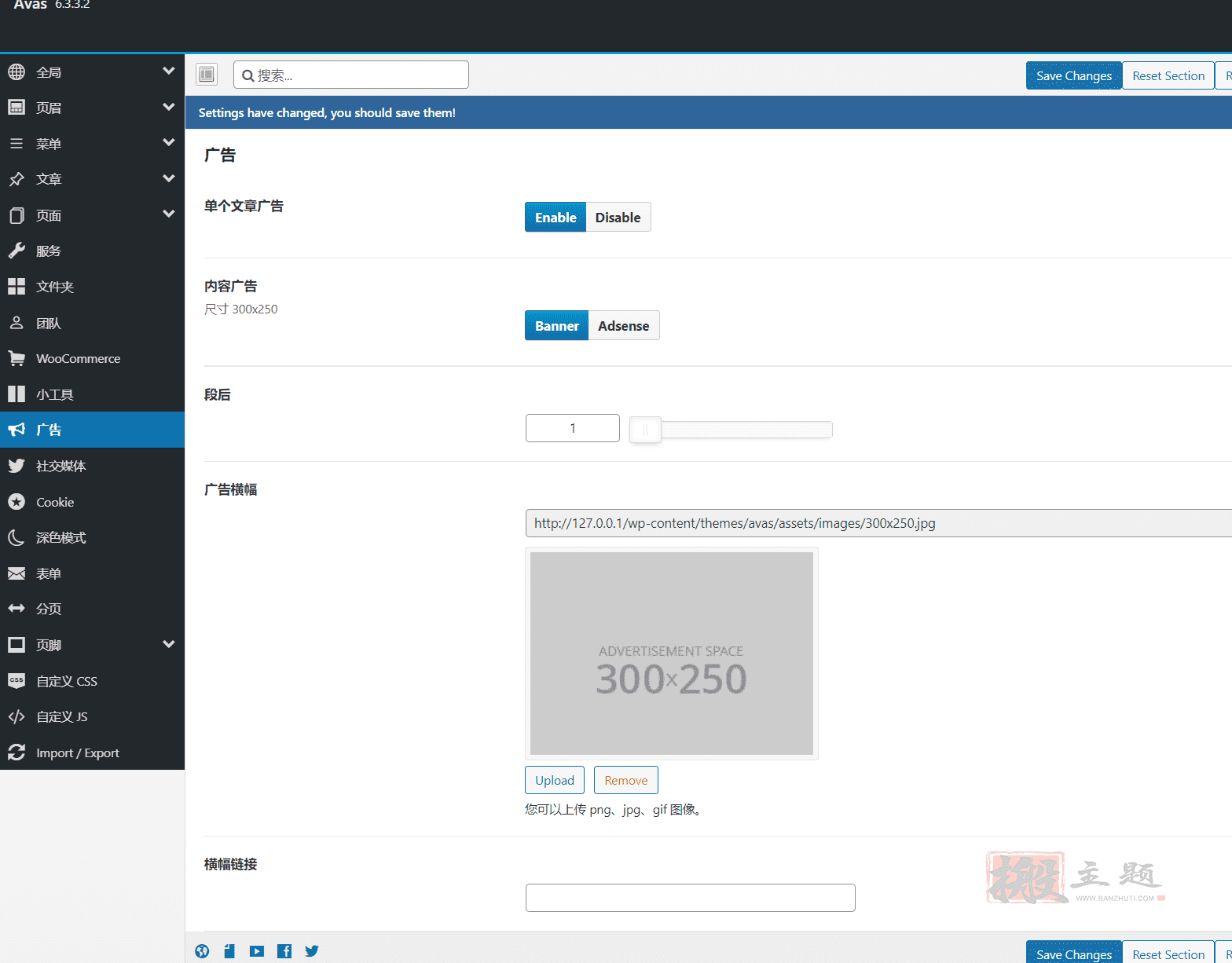Open the YouTube play icon in footer bar
The width and height of the screenshot is (1232, 963).
pos(257,951)
